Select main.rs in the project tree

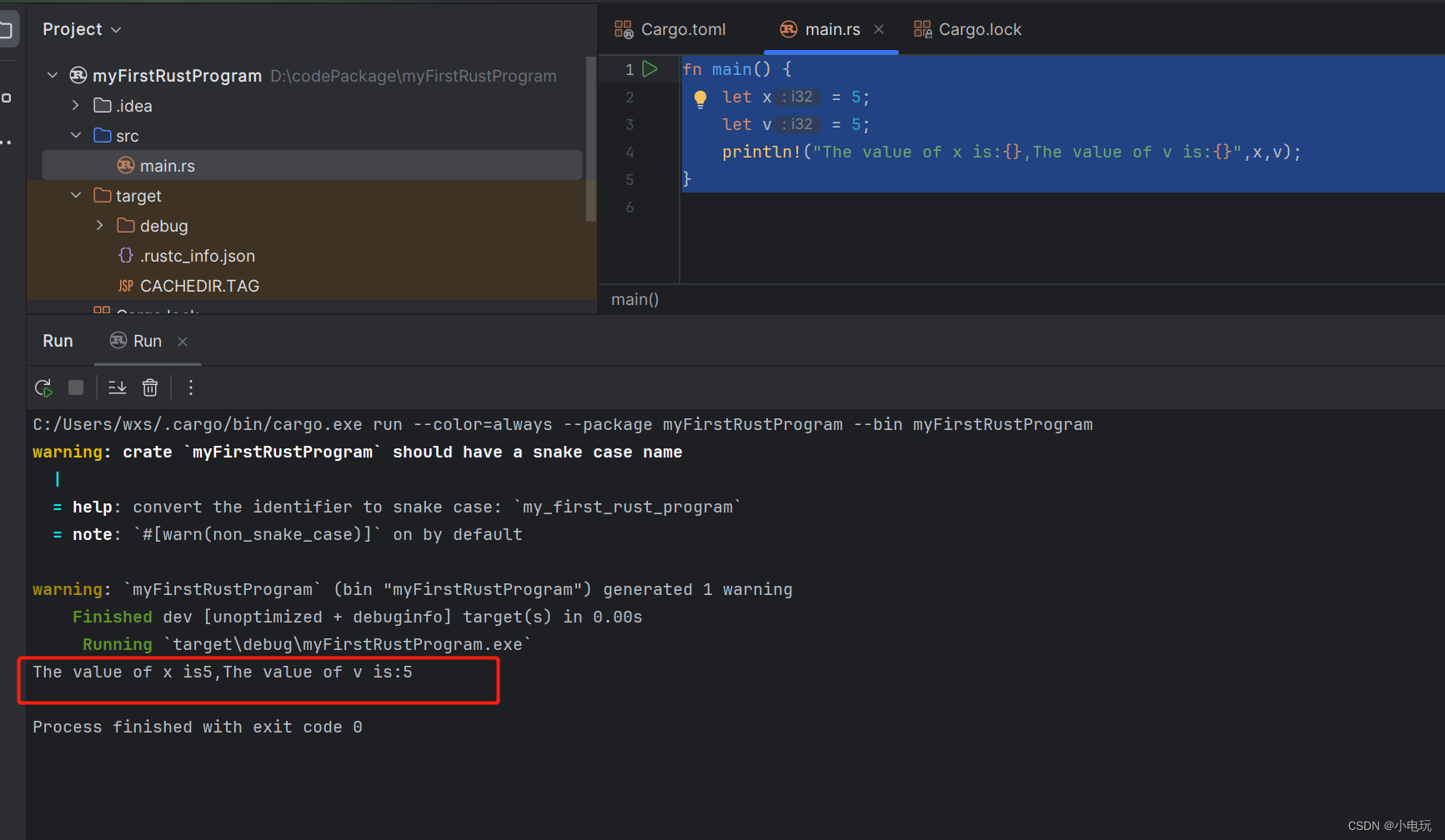(x=312, y=165)
